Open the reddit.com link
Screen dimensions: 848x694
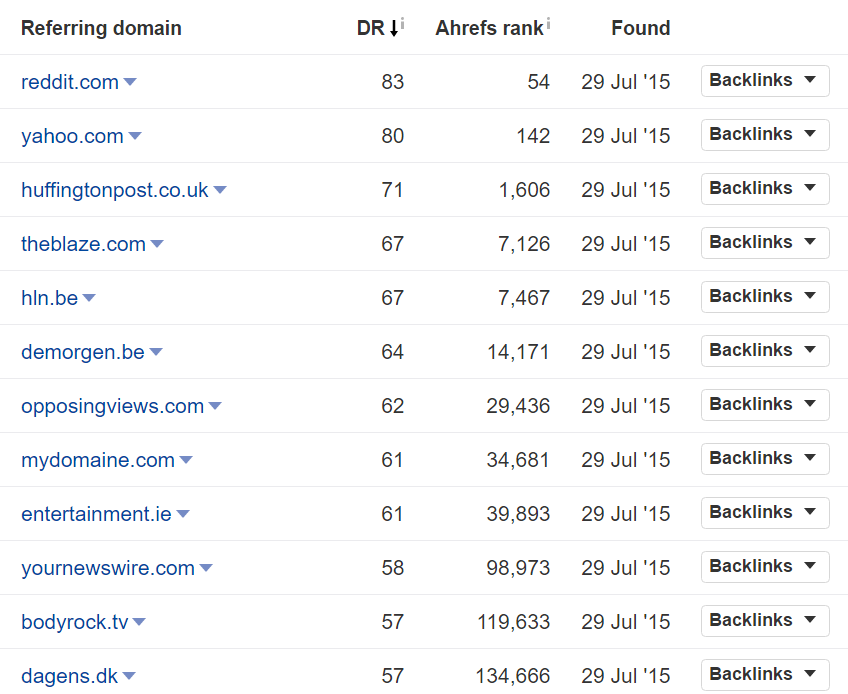click(70, 82)
